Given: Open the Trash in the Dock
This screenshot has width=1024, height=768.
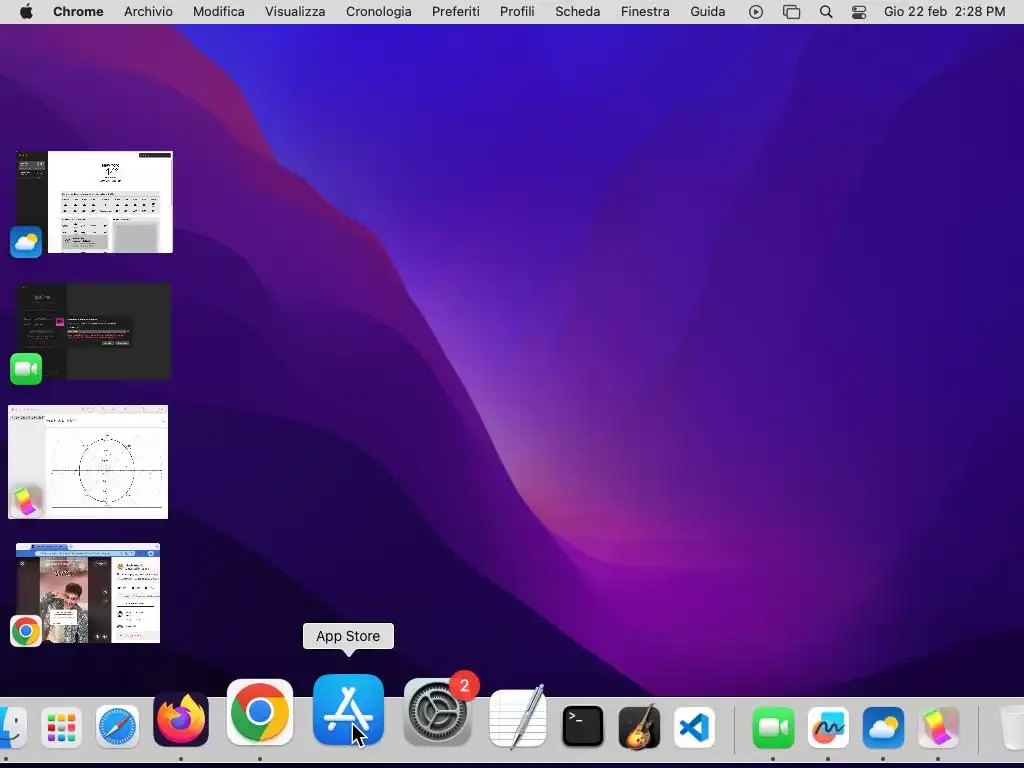Looking at the screenshot, I should [x=1012, y=727].
